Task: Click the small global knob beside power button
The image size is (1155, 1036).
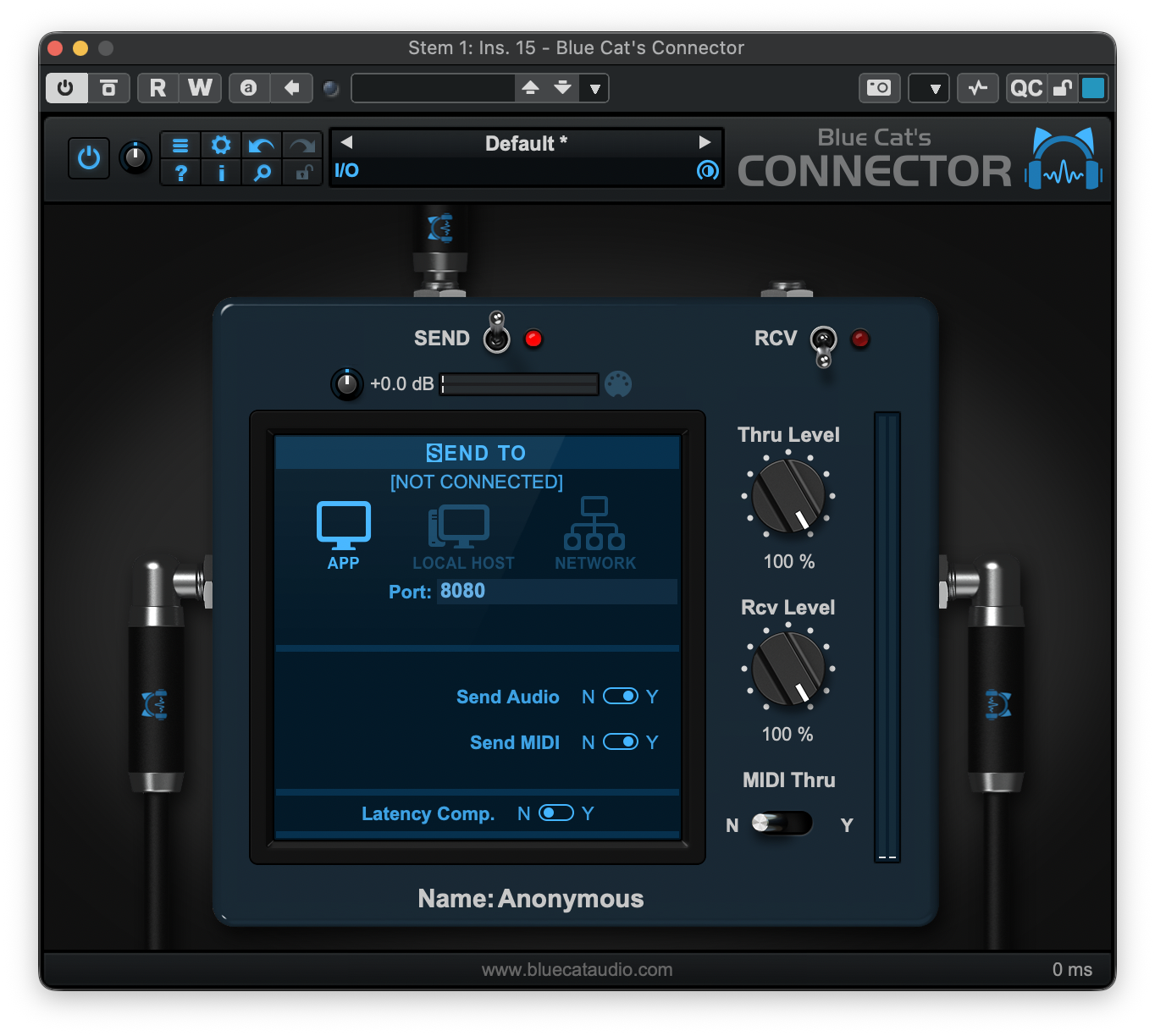Action: (x=135, y=157)
